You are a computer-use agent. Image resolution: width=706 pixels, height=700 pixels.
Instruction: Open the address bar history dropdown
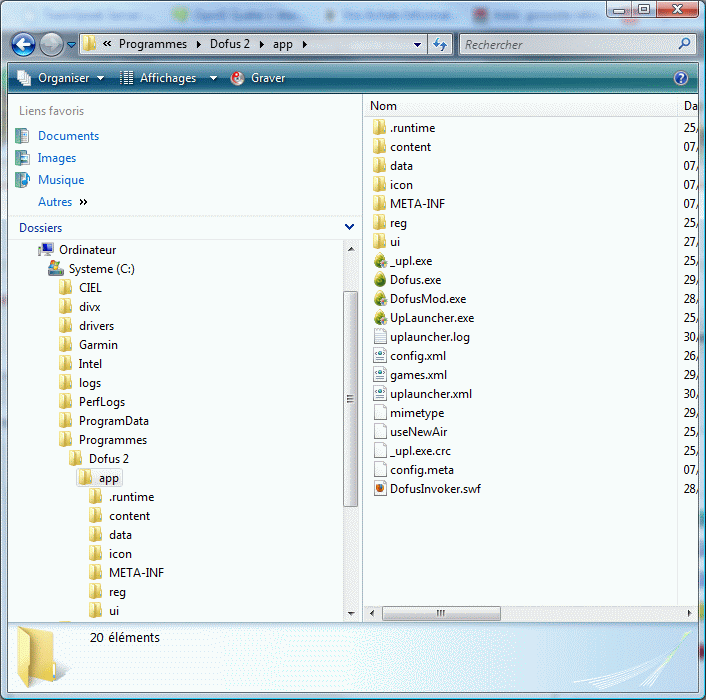pos(417,45)
